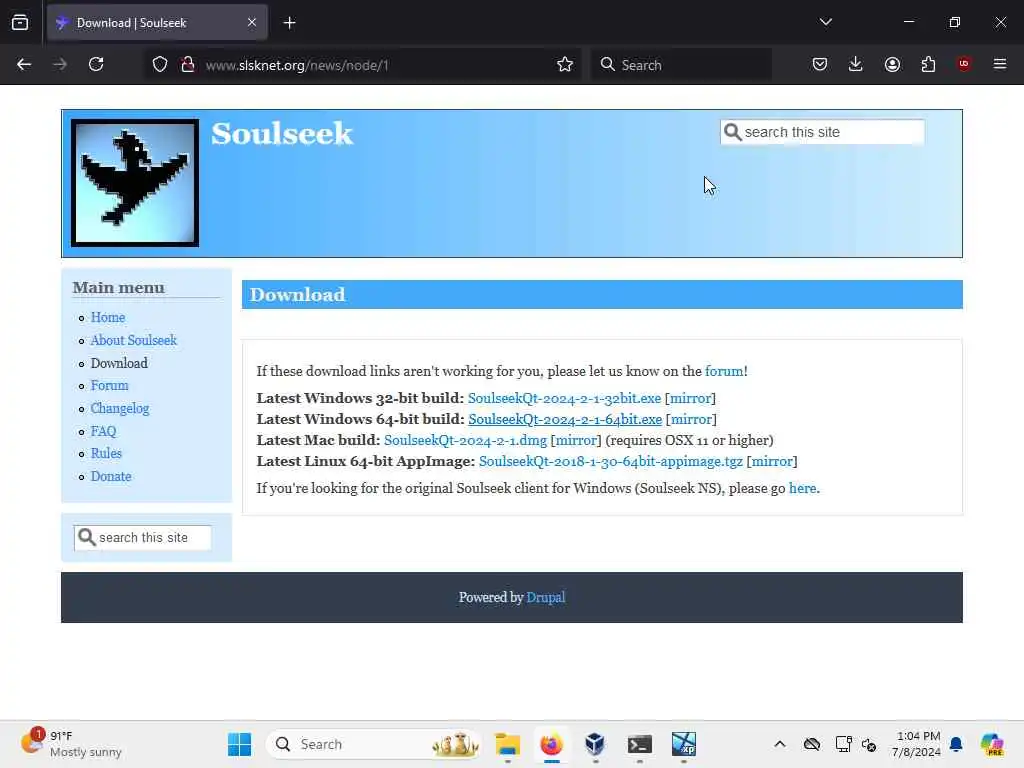The width and height of the screenshot is (1024, 768).
Task: Switch to Firefox in the taskbar
Action: pyautogui.click(x=552, y=744)
